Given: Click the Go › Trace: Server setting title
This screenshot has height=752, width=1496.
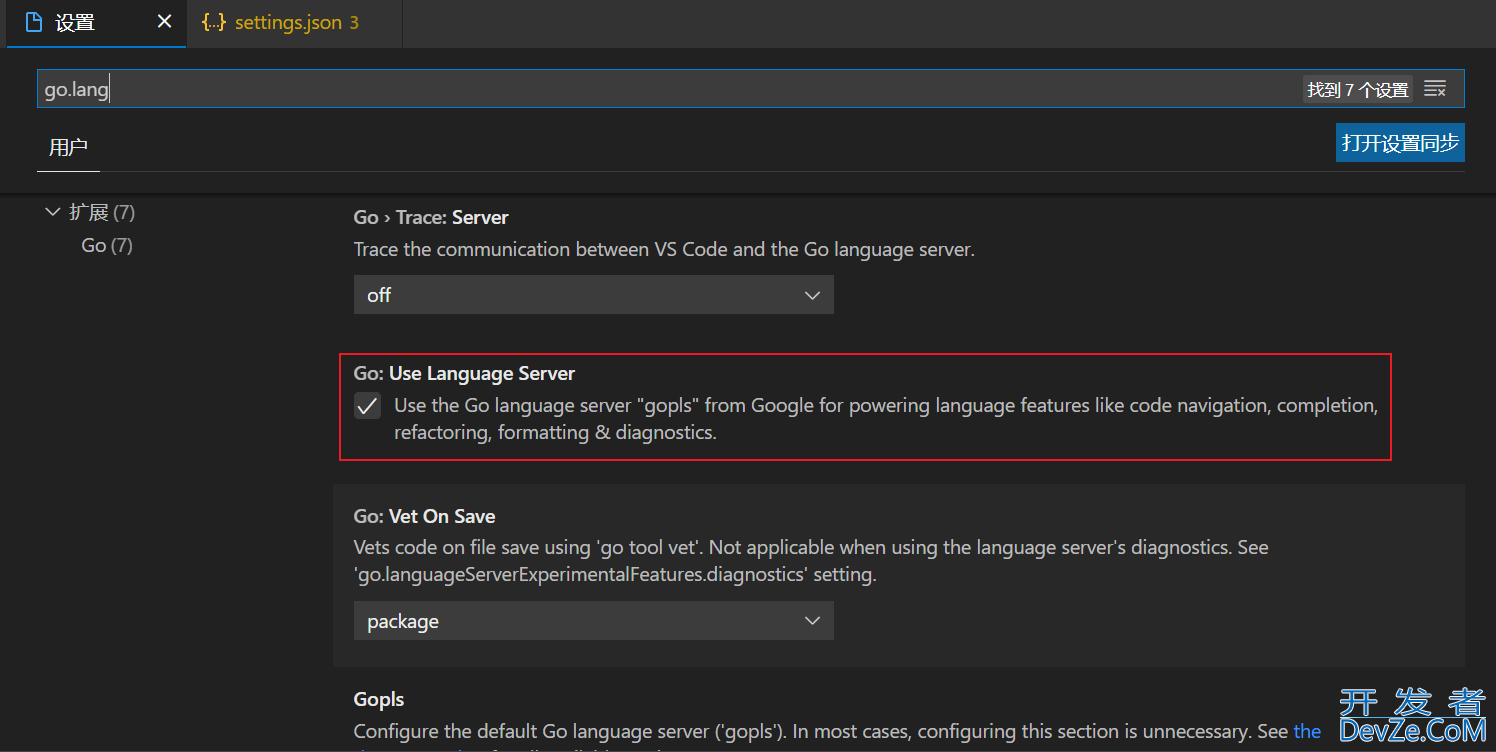Looking at the screenshot, I should click(431, 217).
